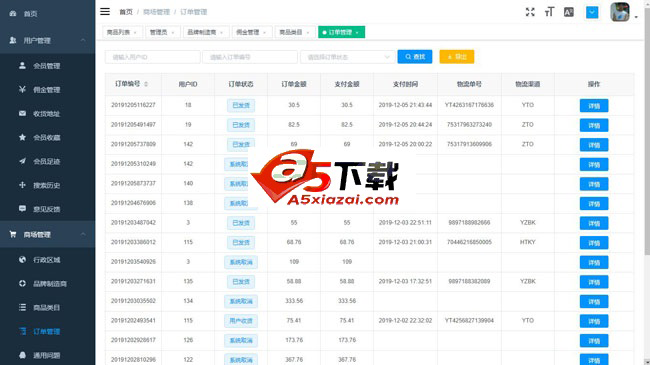Click the 操作 column header
The height and width of the screenshot is (365, 650).
pyautogui.click(x=594, y=84)
